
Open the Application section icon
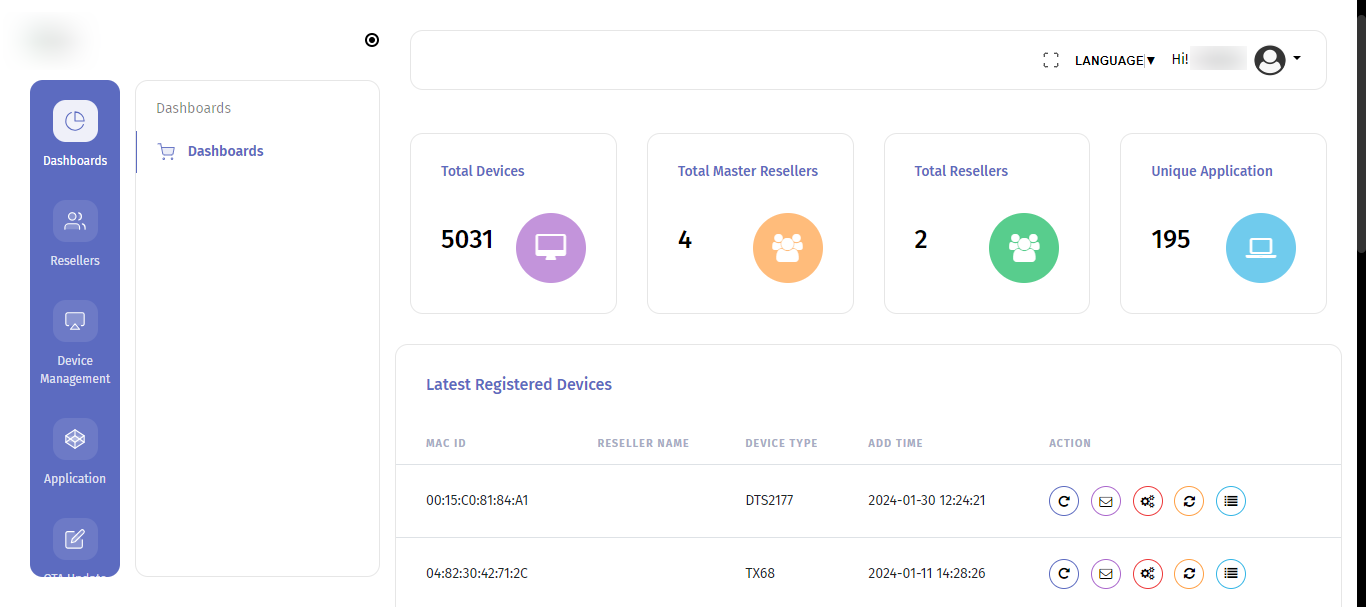pyautogui.click(x=75, y=439)
